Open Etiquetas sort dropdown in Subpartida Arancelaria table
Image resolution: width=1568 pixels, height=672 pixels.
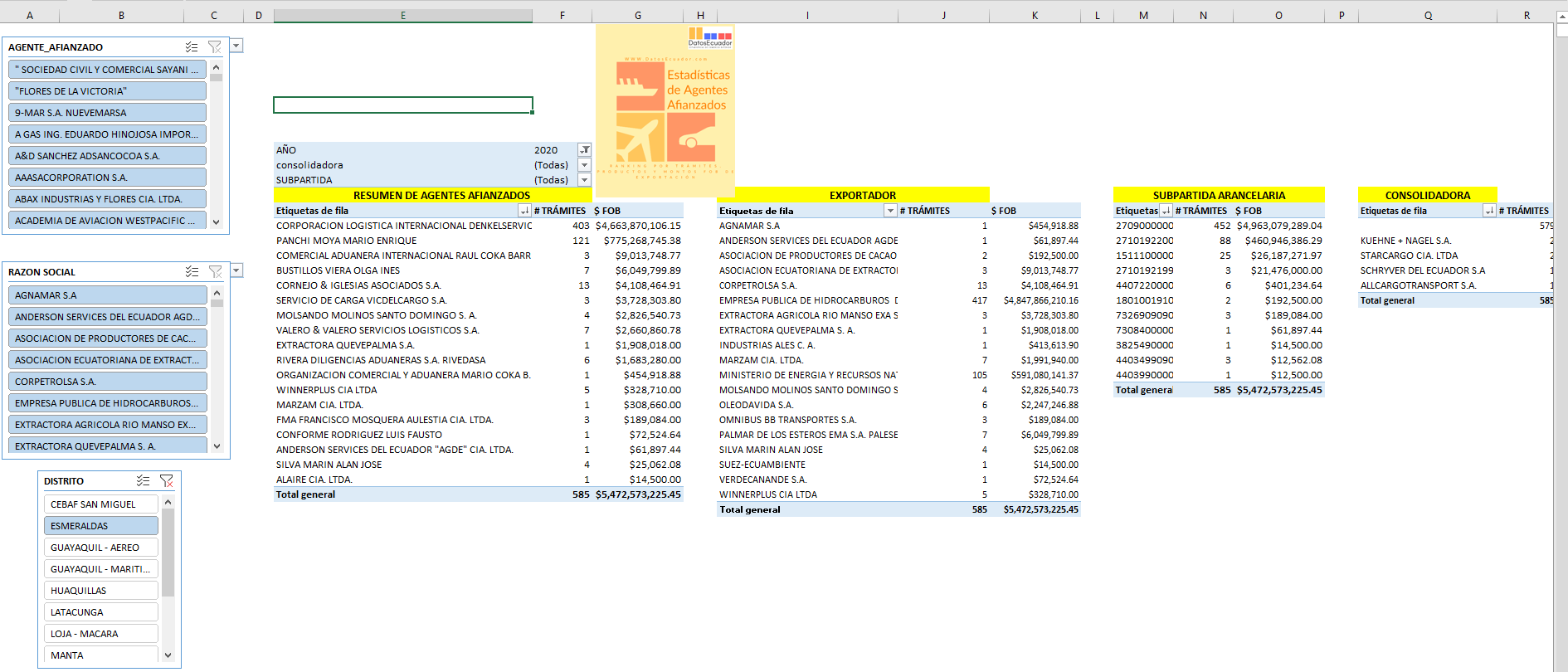[x=1166, y=211]
